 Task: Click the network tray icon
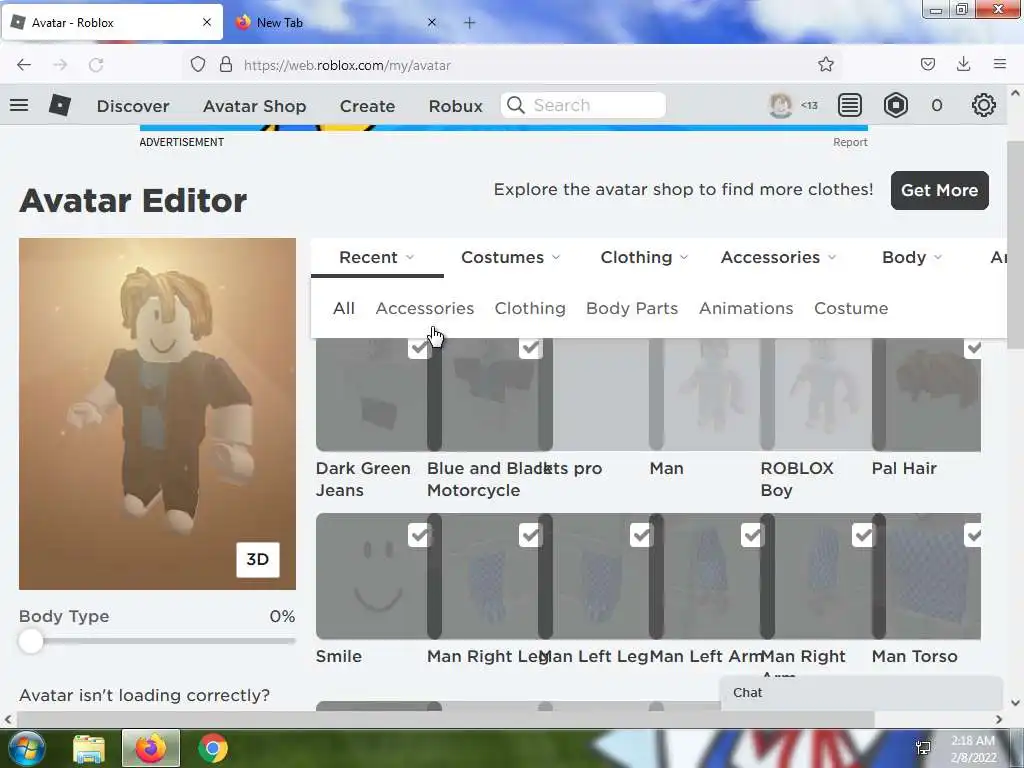click(923, 748)
